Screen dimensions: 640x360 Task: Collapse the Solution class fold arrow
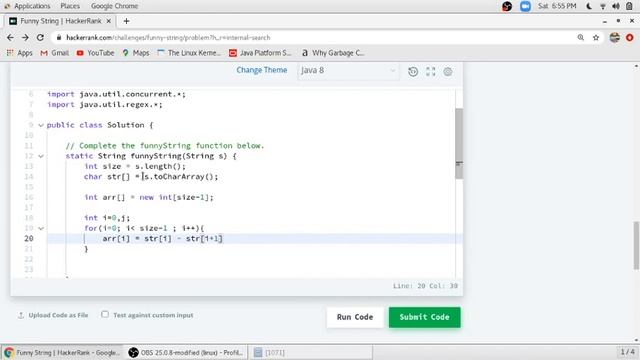click(41, 125)
